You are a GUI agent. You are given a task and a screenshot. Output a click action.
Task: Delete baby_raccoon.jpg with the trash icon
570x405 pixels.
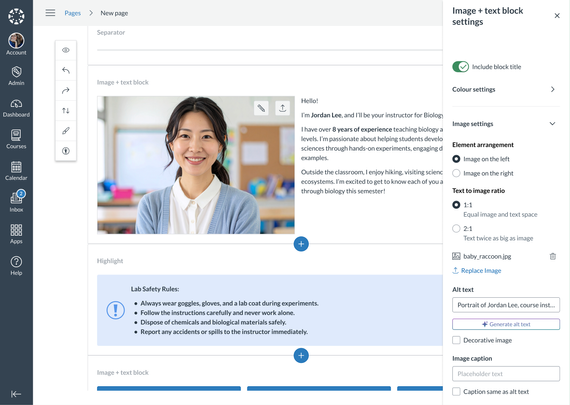pyautogui.click(x=553, y=256)
